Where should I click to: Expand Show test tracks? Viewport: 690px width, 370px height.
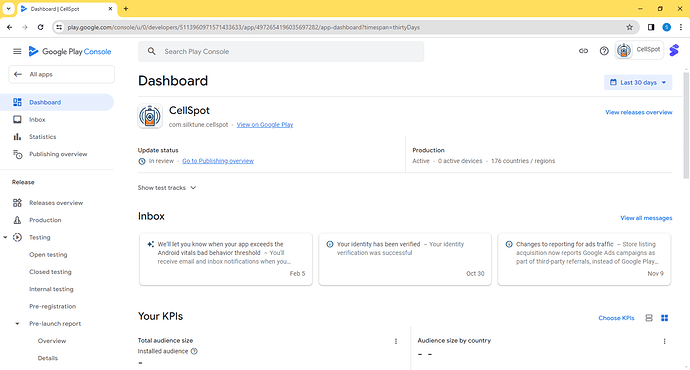[x=167, y=188]
